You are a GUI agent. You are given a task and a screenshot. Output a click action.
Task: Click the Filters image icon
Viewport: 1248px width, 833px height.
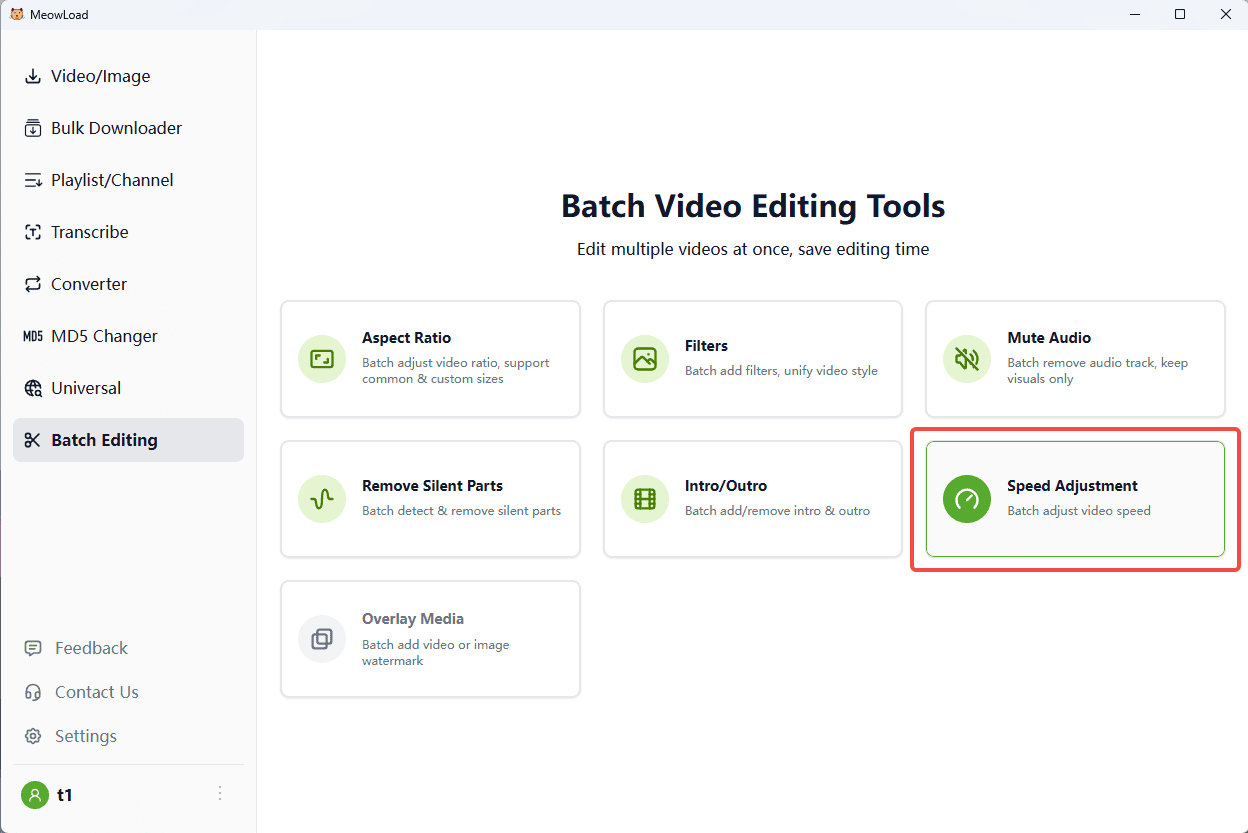[645, 359]
